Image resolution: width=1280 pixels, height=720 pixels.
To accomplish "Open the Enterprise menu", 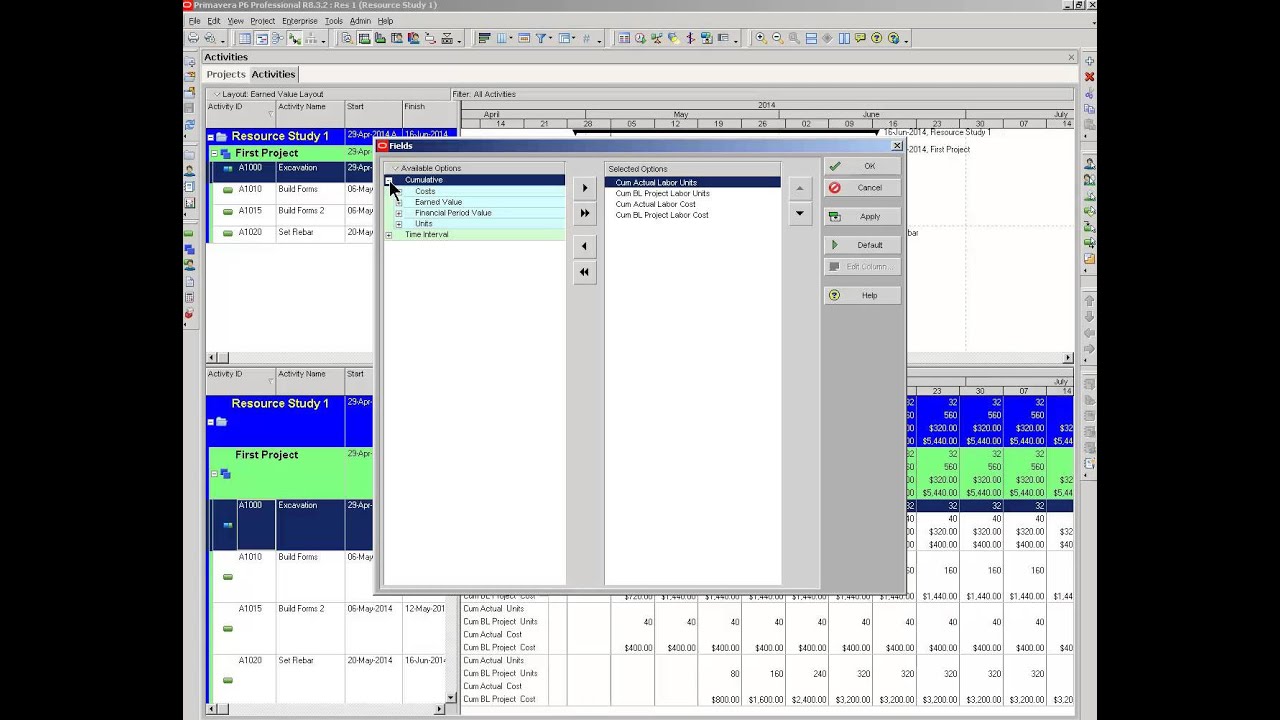I will click(299, 21).
